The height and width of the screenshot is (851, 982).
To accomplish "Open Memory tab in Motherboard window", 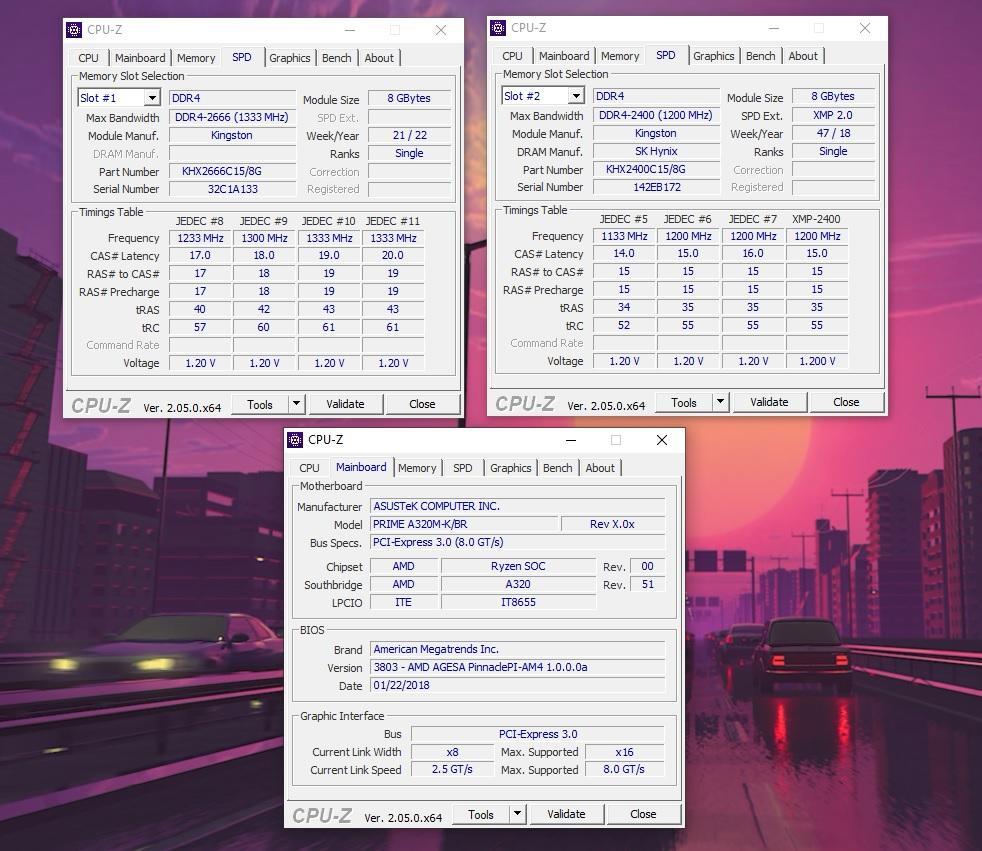I will point(417,468).
